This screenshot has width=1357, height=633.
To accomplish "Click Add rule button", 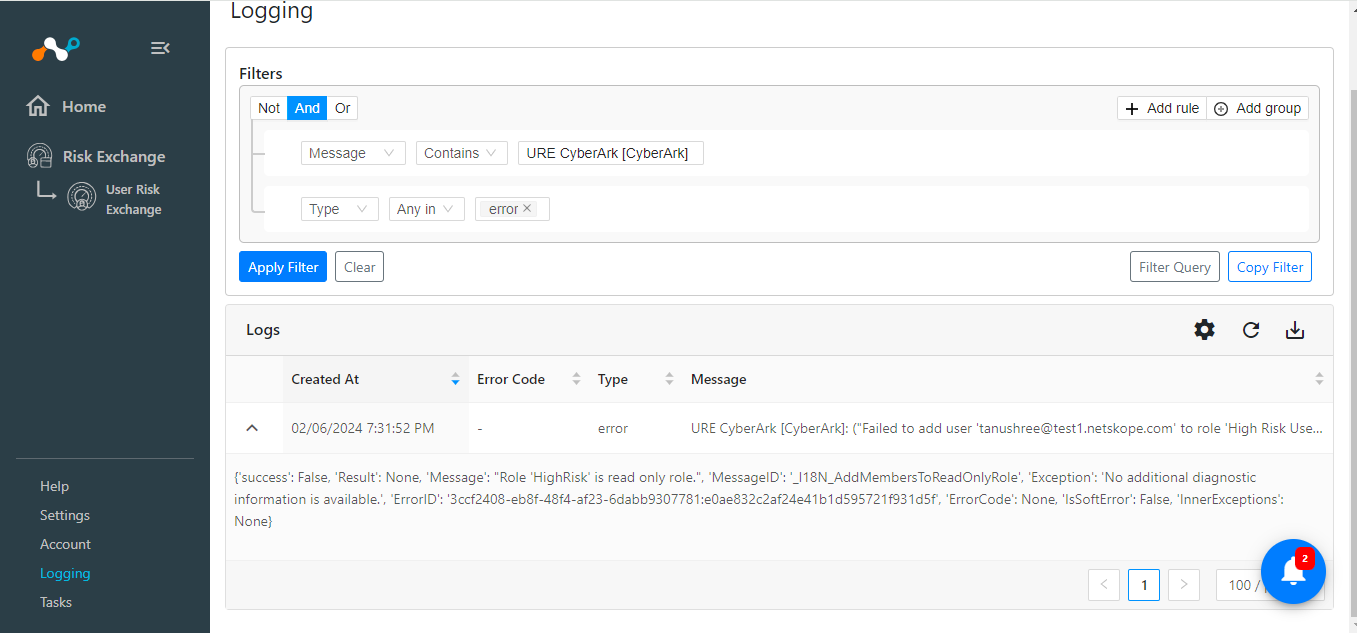I will point(1162,108).
